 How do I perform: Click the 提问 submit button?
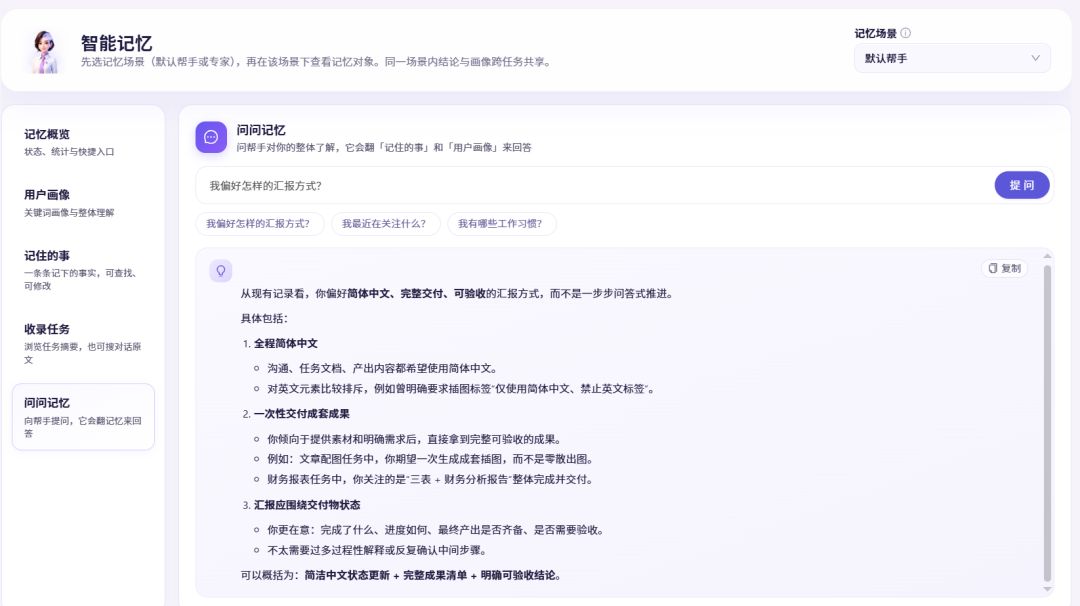coord(1021,185)
